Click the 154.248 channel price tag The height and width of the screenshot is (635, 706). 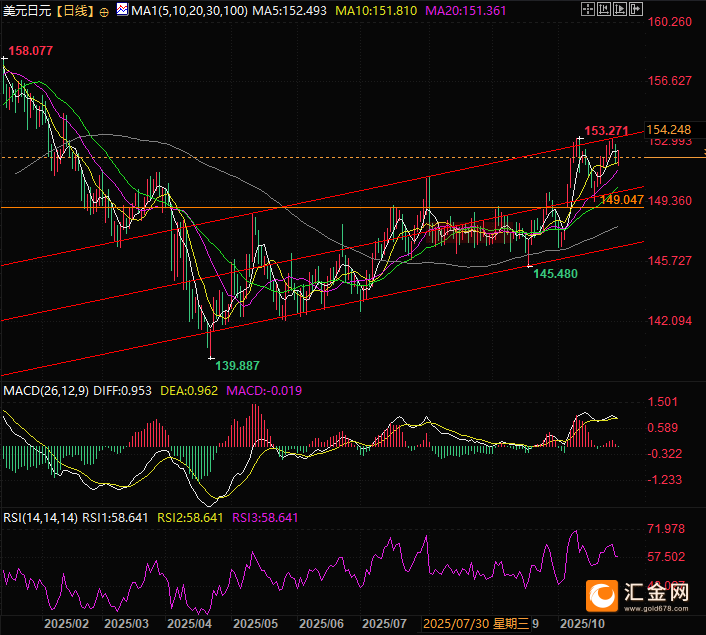pos(668,130)
